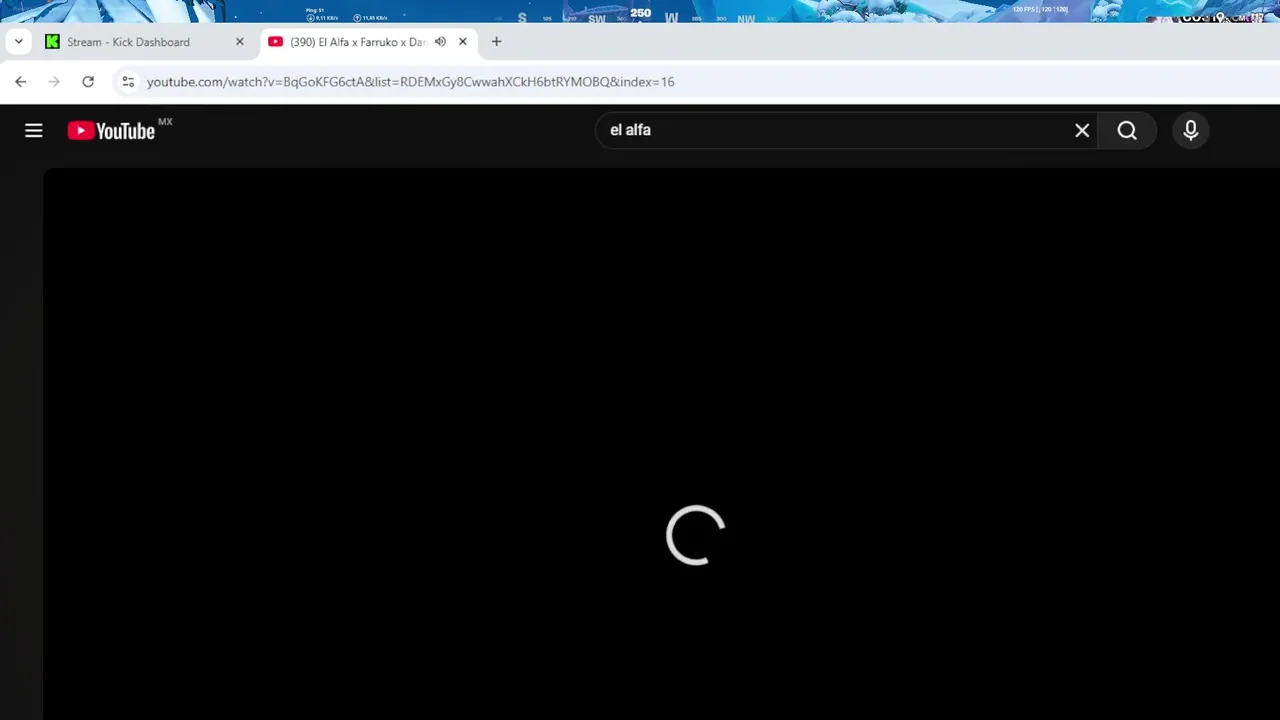Open a new browser tab
The image size is (1280, 720).
[496, 42]
